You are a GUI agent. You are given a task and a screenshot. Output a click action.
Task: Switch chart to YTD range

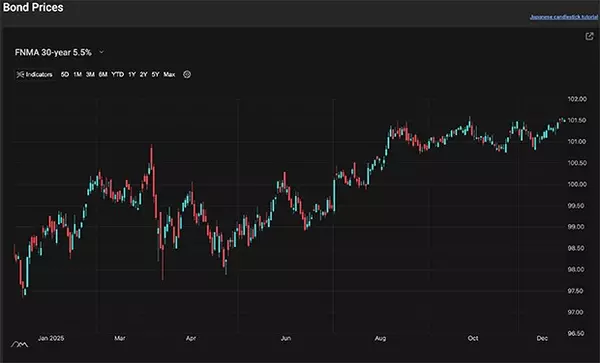pos(117,75)
